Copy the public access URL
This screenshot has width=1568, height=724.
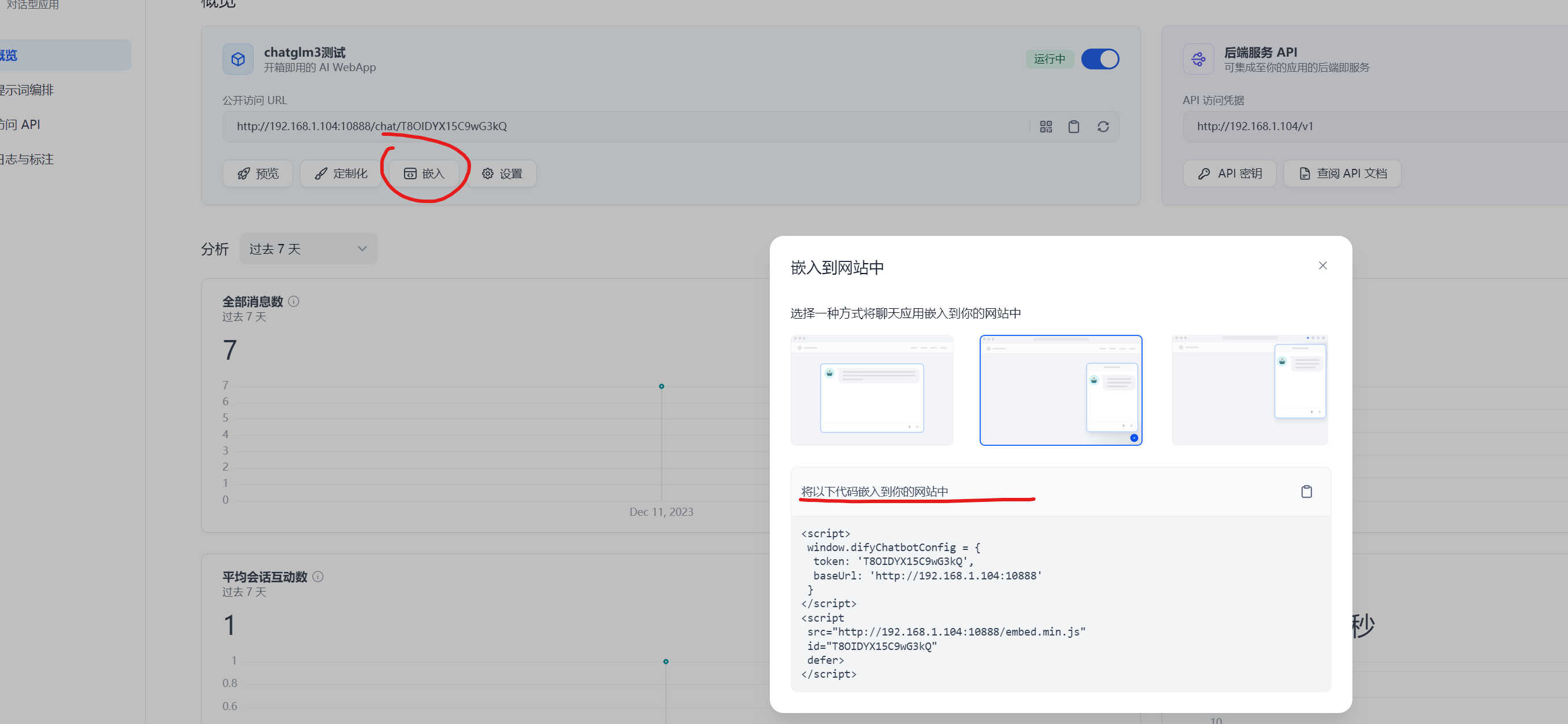click(1074, 127)
